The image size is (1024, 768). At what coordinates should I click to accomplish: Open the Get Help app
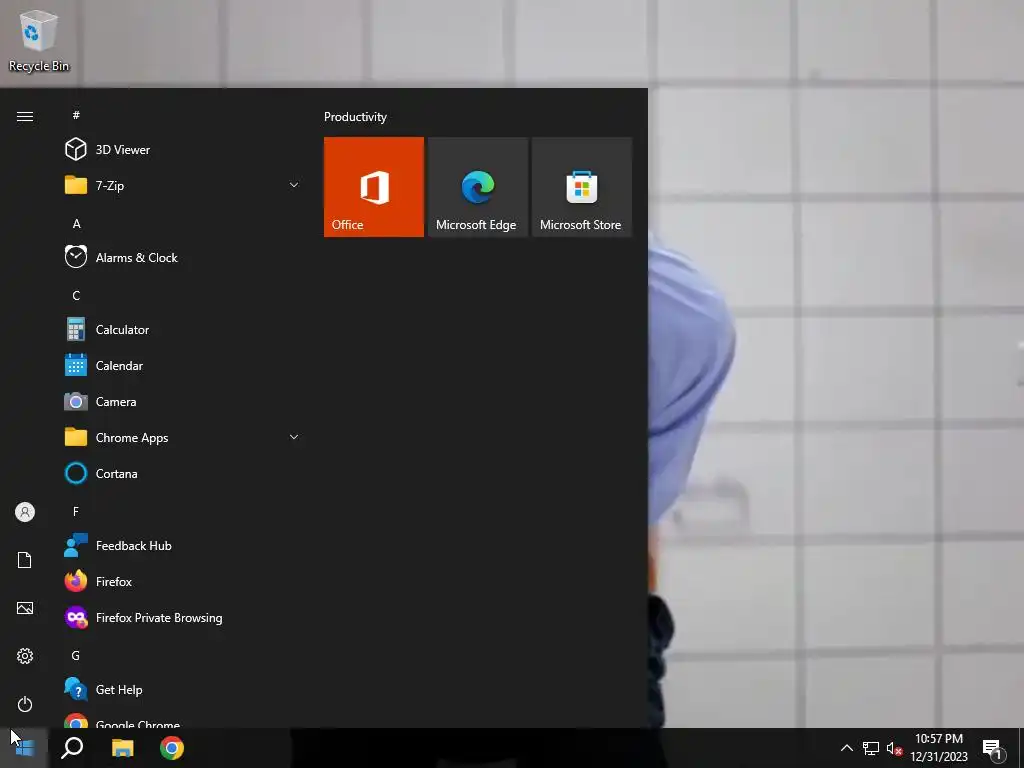(182, 690)
